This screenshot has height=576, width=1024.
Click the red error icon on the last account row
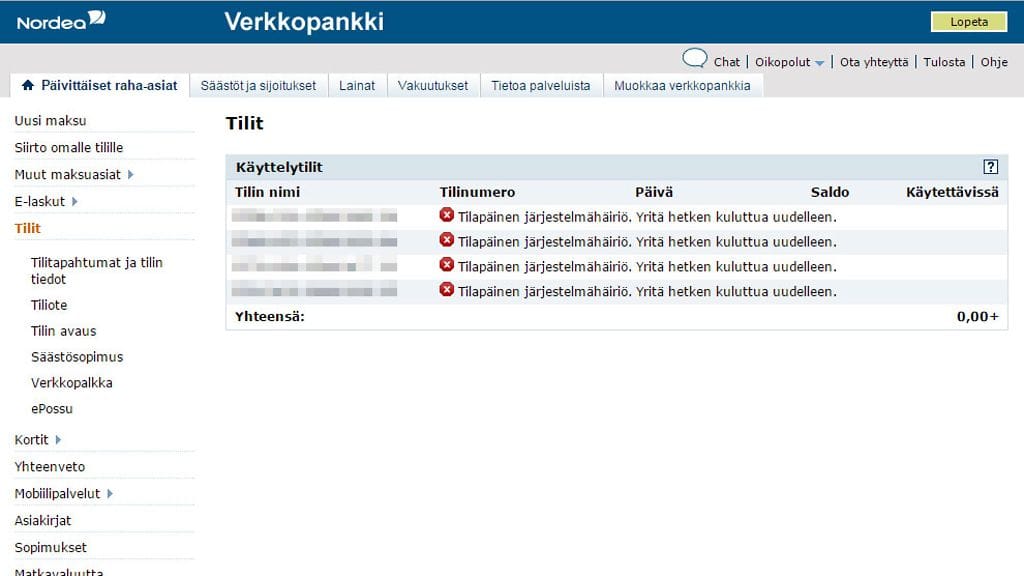point(449,291)
